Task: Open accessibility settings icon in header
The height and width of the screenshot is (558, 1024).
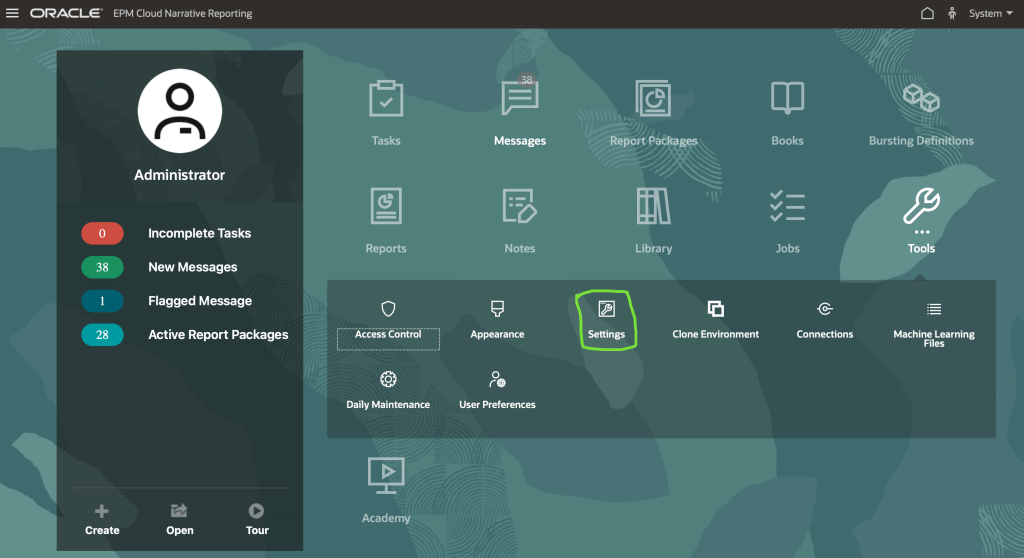Action: pos(952,14)
